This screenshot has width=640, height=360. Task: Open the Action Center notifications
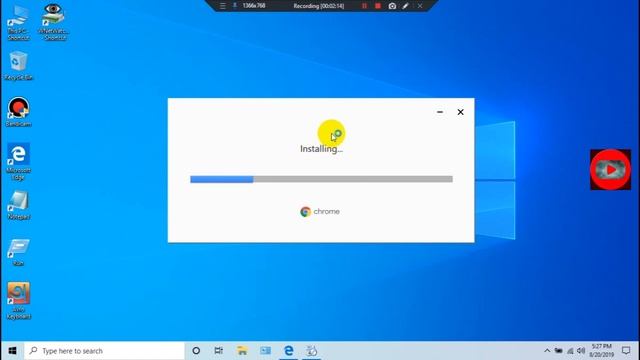tap(626, 351)
